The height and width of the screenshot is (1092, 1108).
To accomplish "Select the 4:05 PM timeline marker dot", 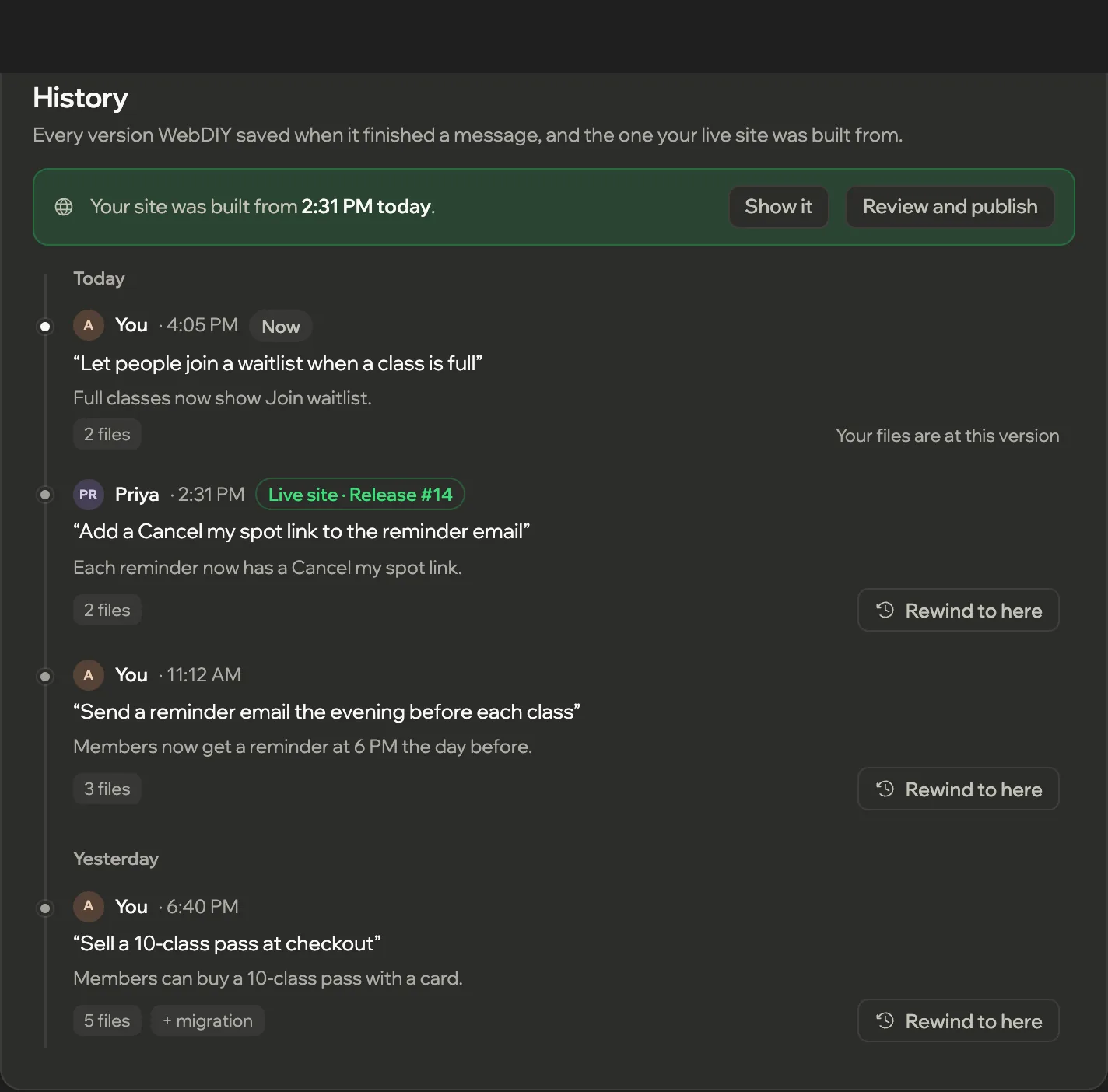I will tap(45, 326).
